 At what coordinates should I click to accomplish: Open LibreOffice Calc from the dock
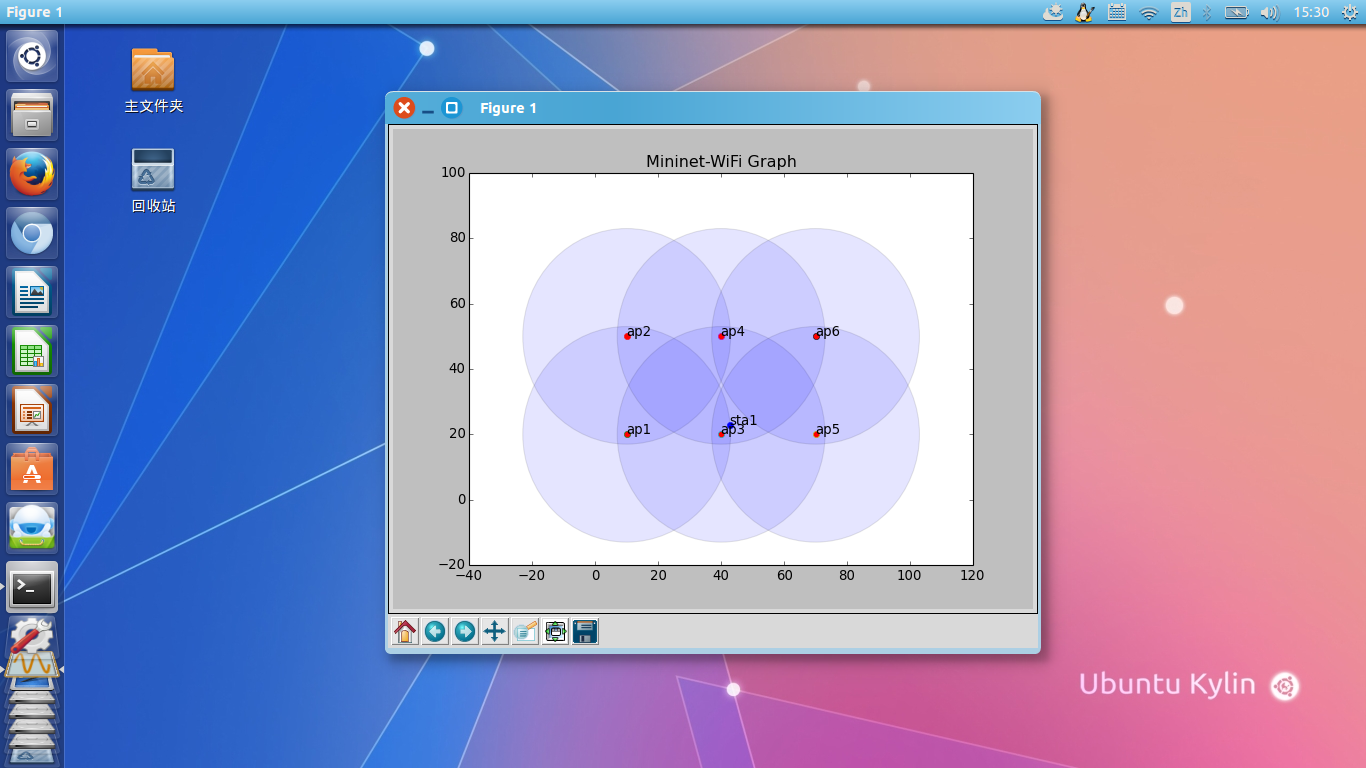click(32, 351)
